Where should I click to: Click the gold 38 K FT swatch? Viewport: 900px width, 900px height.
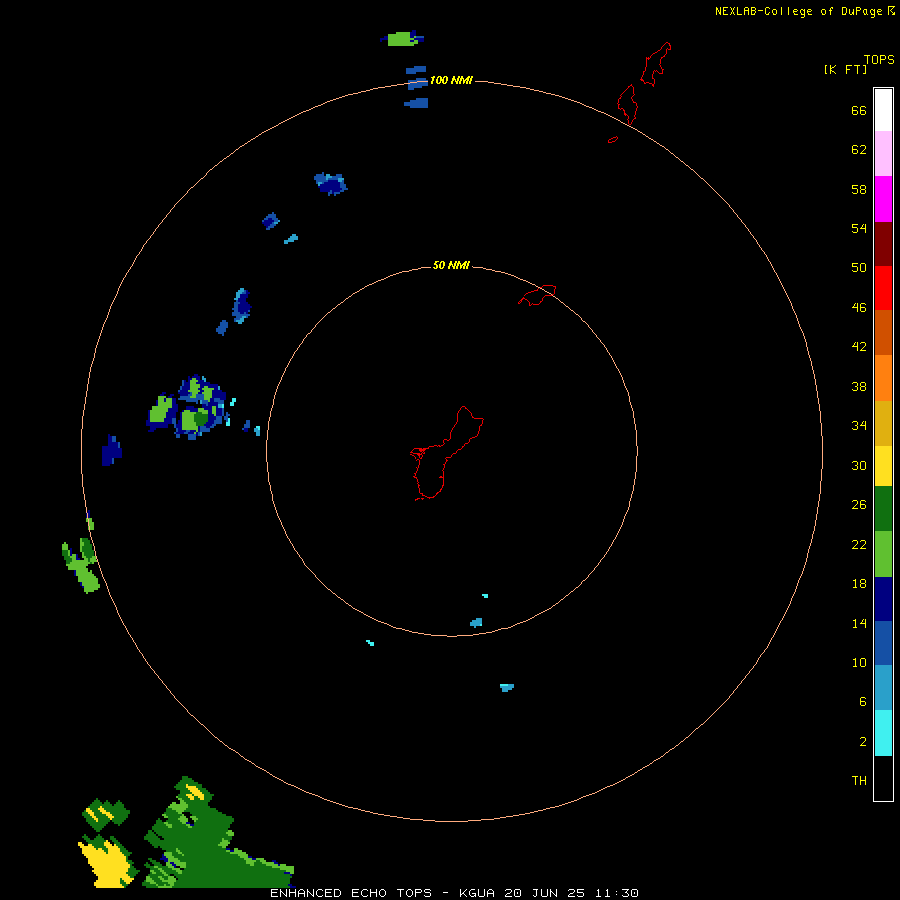(883, 423)
